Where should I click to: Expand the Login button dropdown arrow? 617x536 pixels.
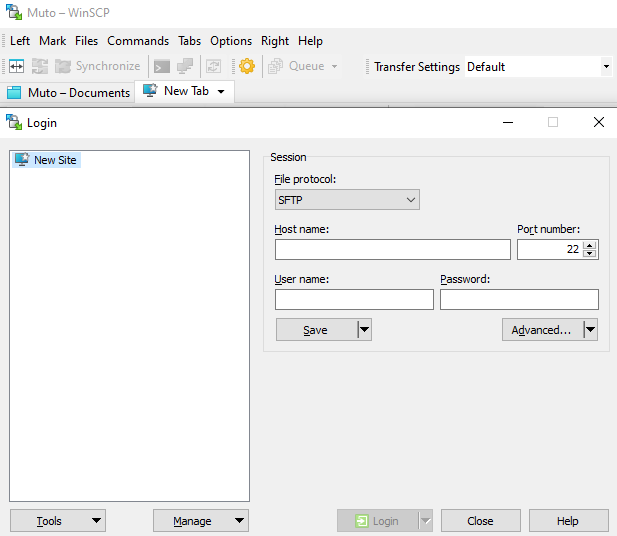[x=426, y=521]
